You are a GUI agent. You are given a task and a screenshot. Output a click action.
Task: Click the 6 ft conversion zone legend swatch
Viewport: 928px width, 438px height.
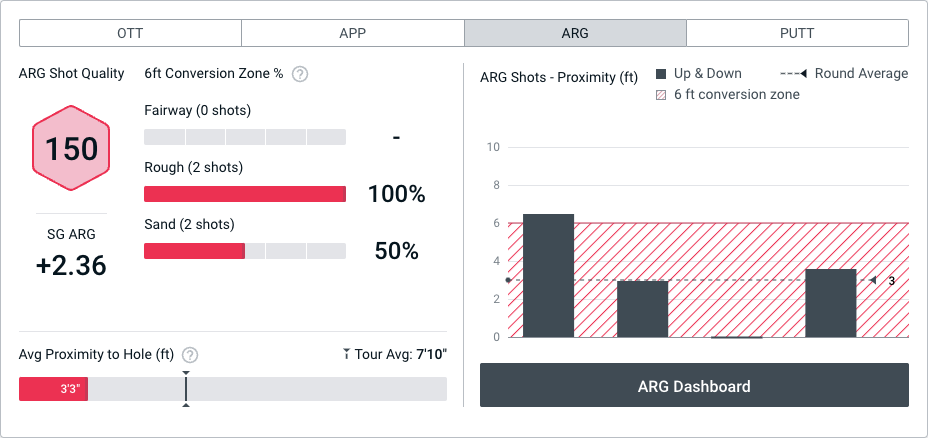661,95
